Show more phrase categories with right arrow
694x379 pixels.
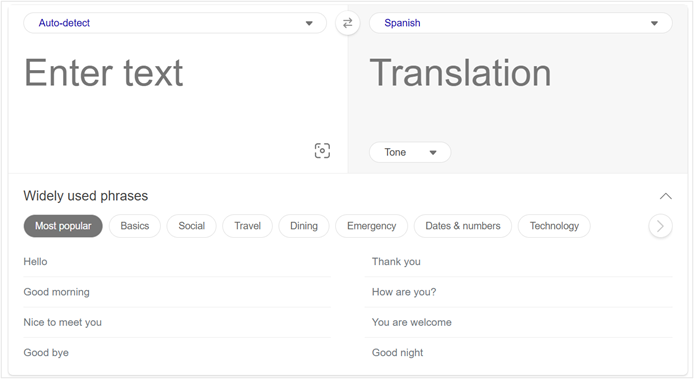pos(660,226)
